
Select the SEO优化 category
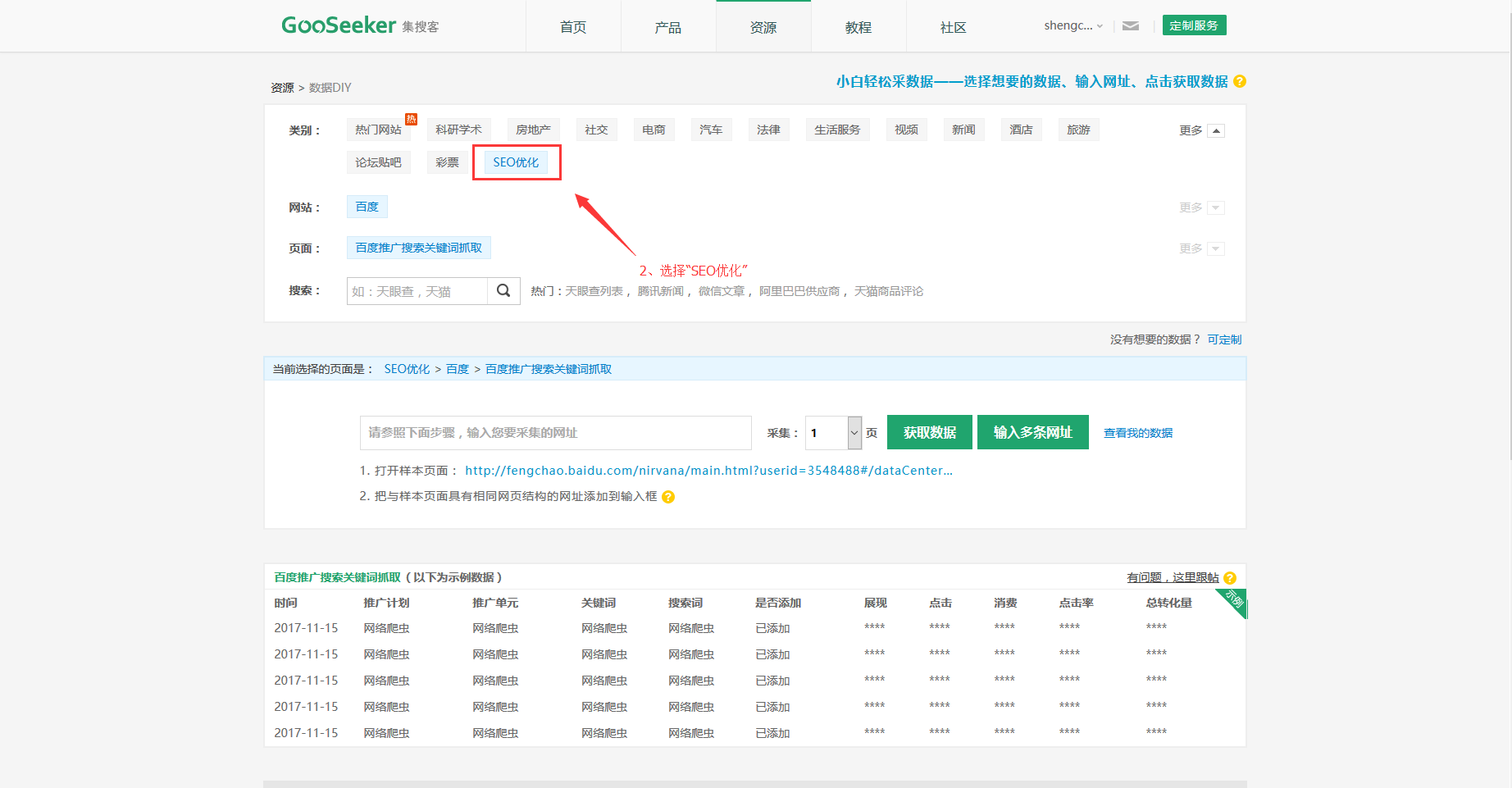pyautogui.click(x=517, y=162)
